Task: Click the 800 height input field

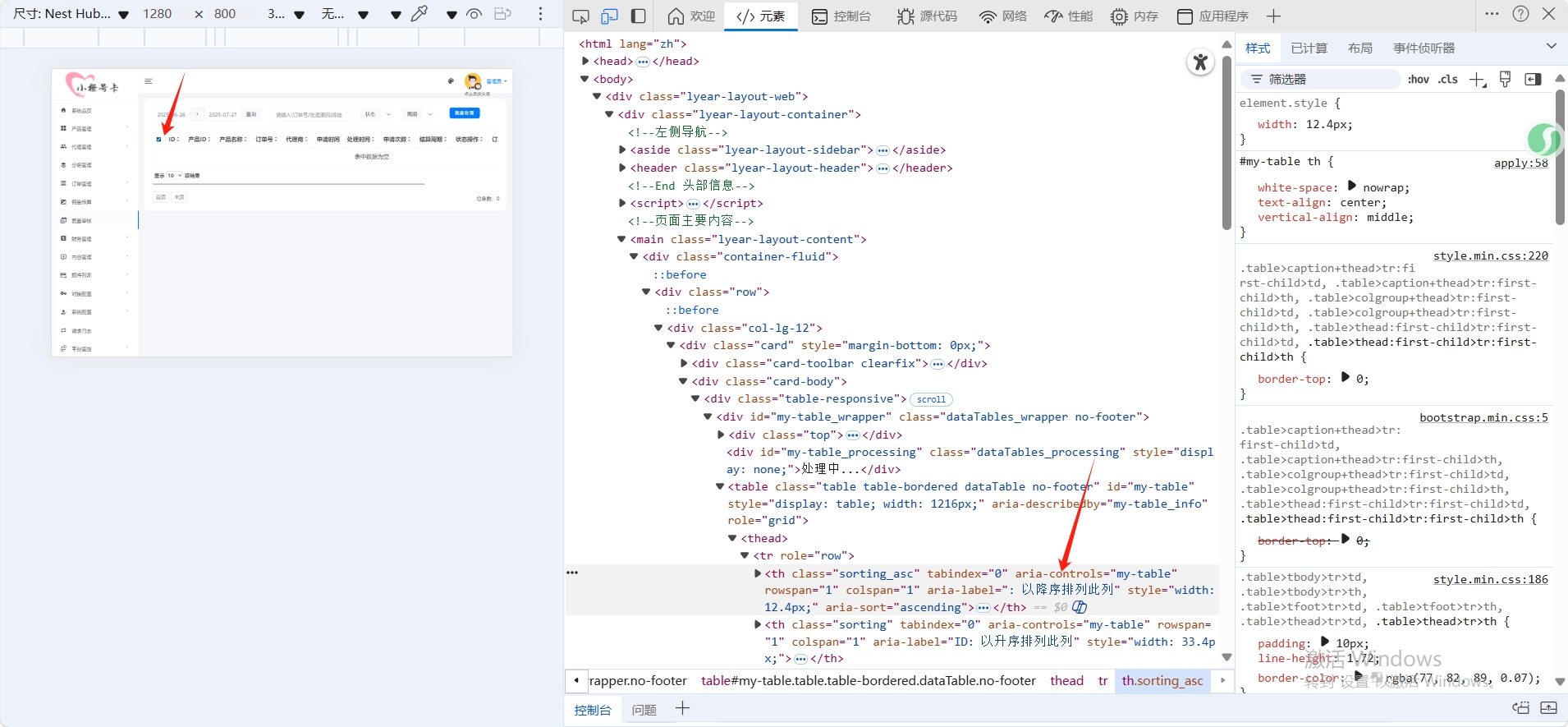Action: 225,14
